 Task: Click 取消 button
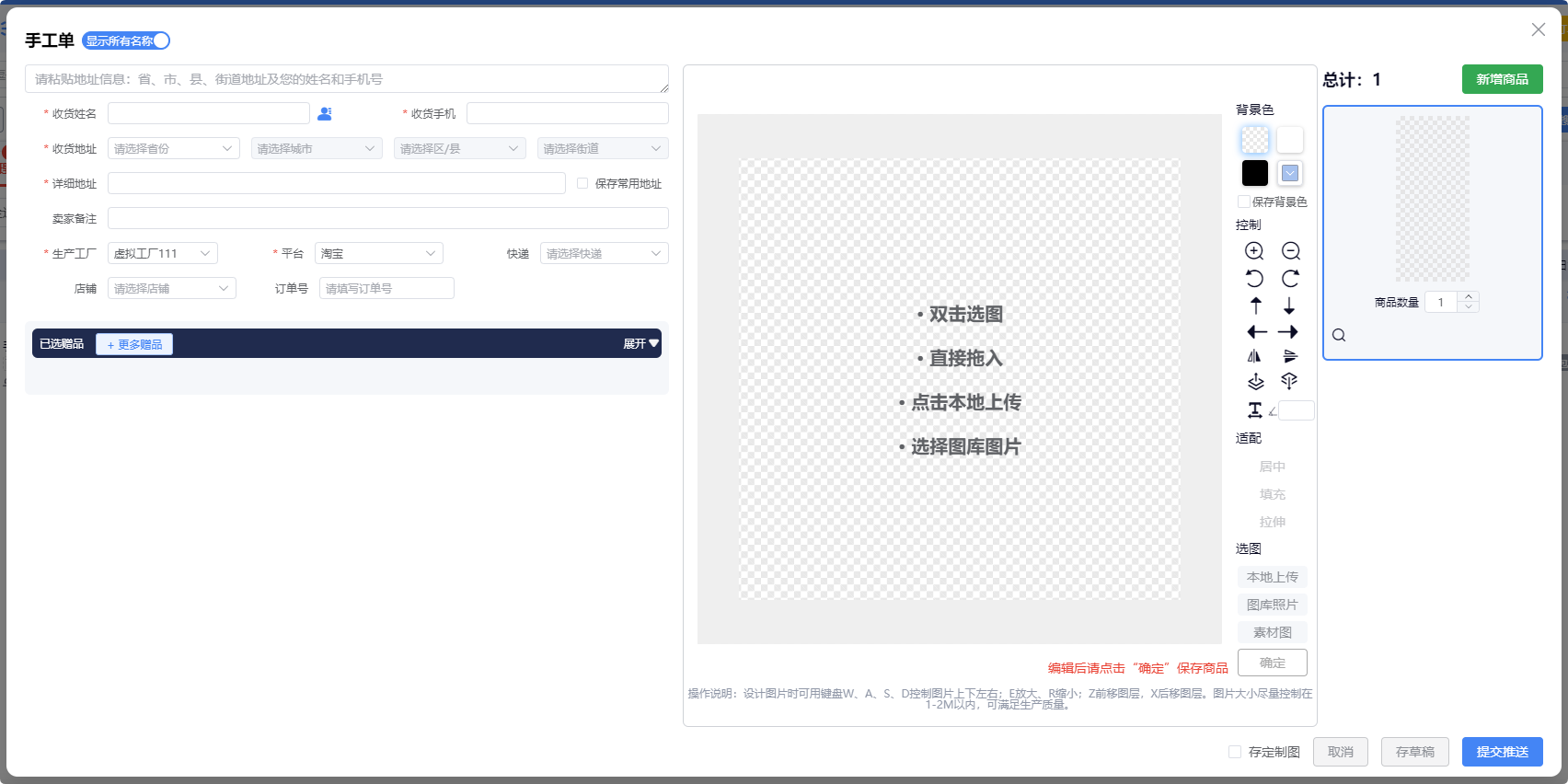click(1341, 752)
